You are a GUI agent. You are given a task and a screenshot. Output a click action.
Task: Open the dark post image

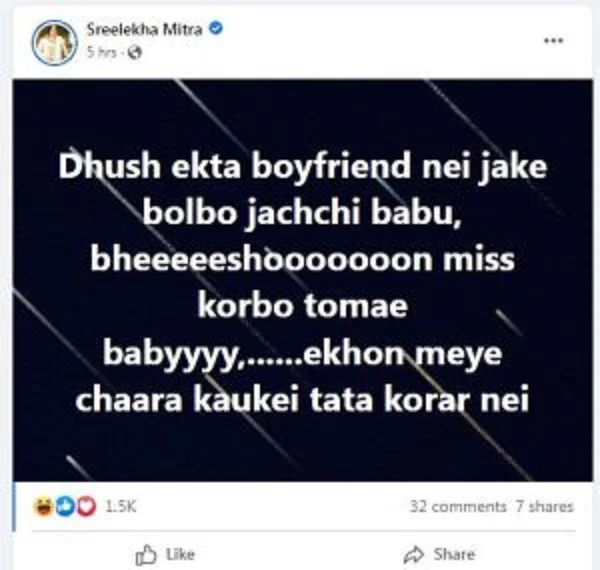tap(302, 280)
